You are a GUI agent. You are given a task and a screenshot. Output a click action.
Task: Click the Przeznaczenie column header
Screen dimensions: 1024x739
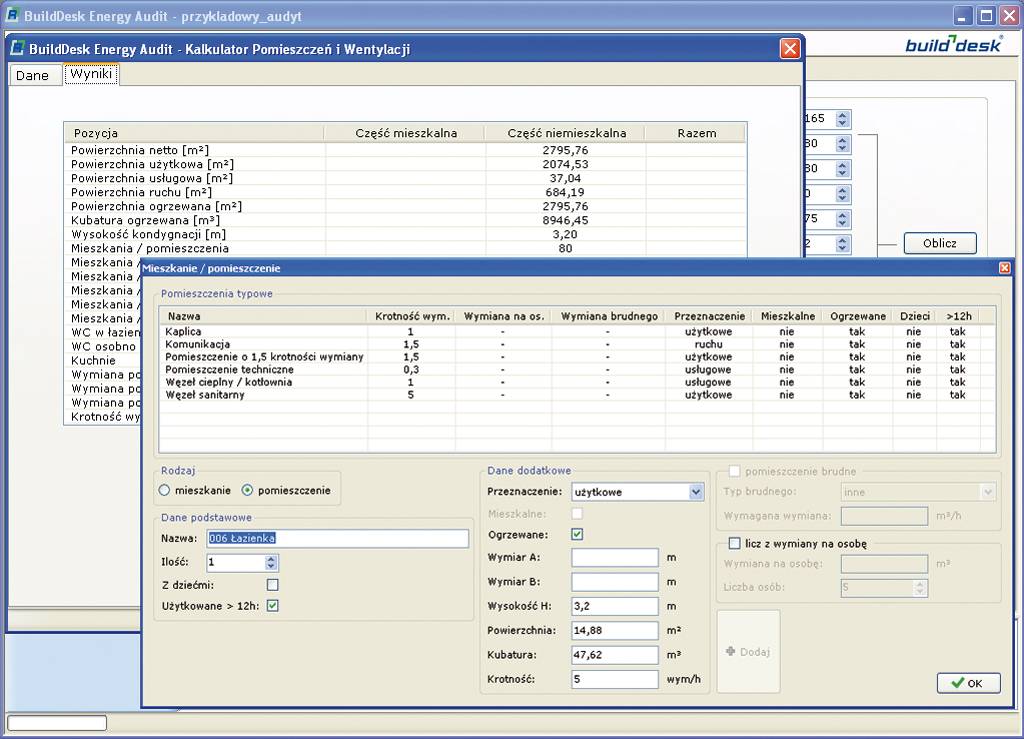point(709,316)
